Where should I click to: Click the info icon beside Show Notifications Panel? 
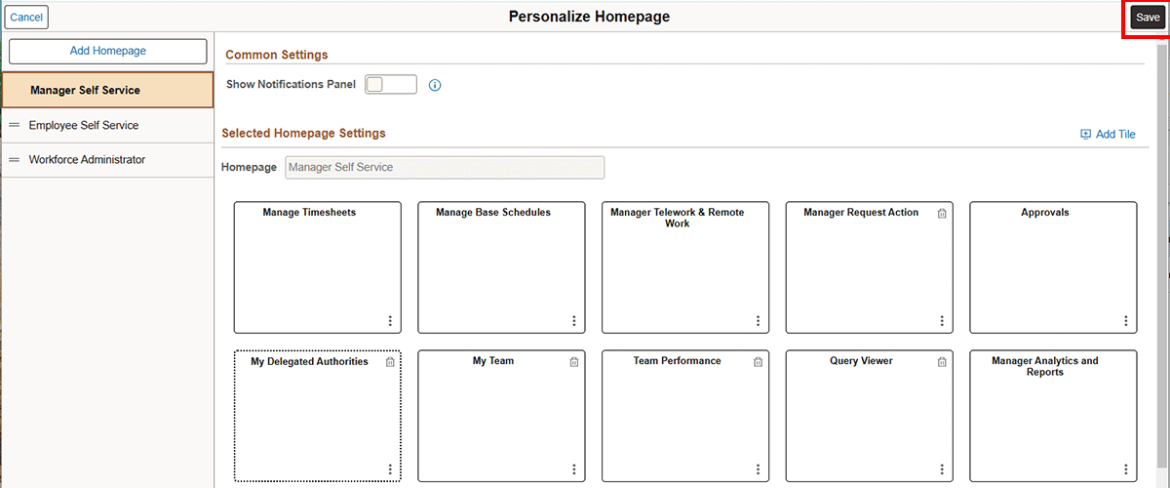coord(435,85)
